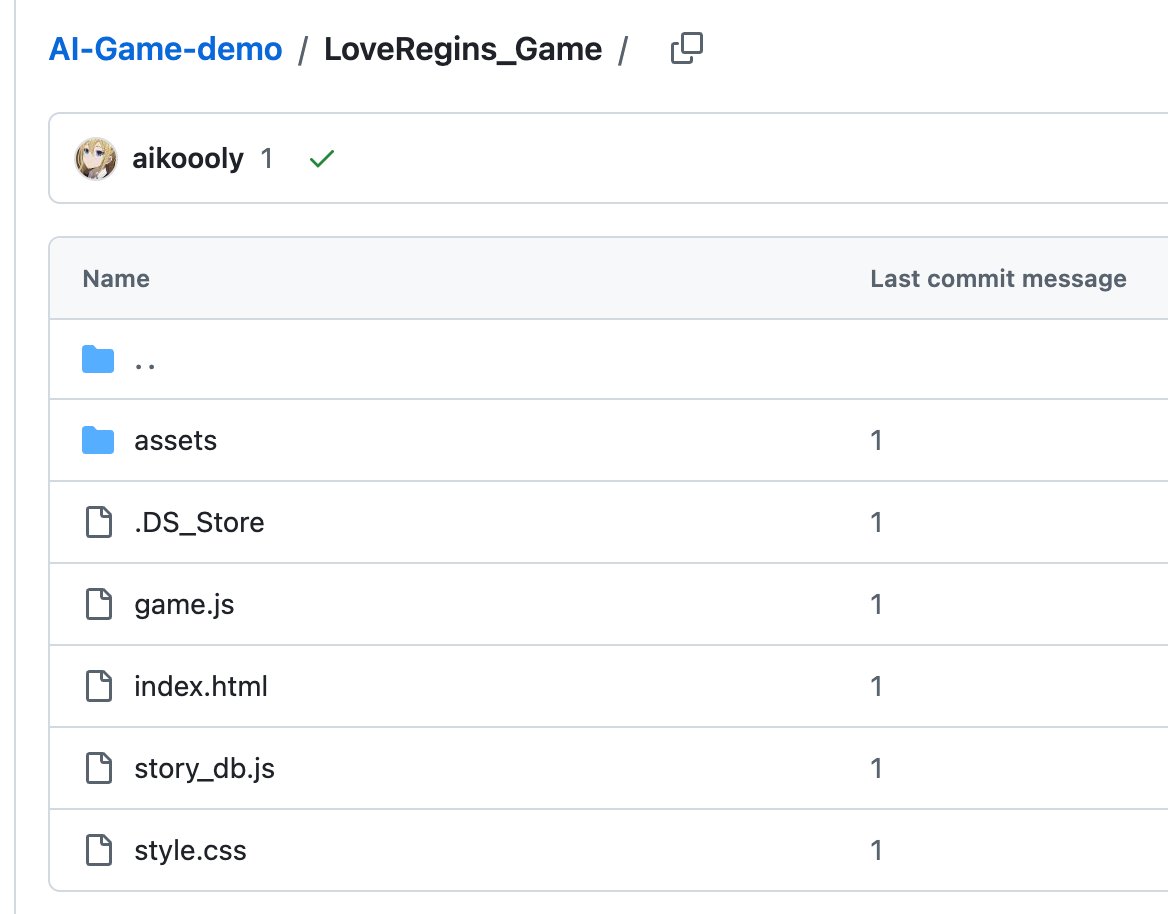1168x914 pixels.
Task: Copy the path with the copy icon
Action: coord(687,49)
